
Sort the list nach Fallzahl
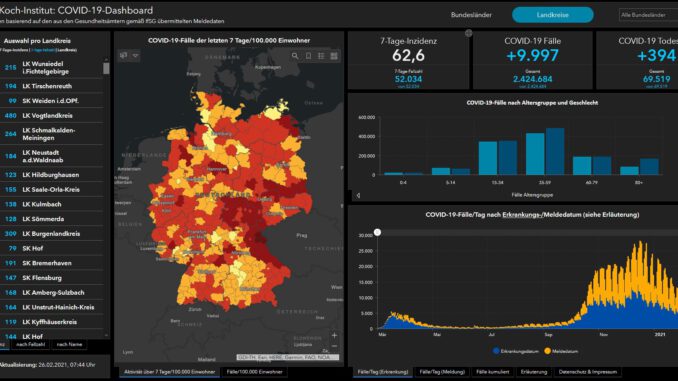[31, 345]
